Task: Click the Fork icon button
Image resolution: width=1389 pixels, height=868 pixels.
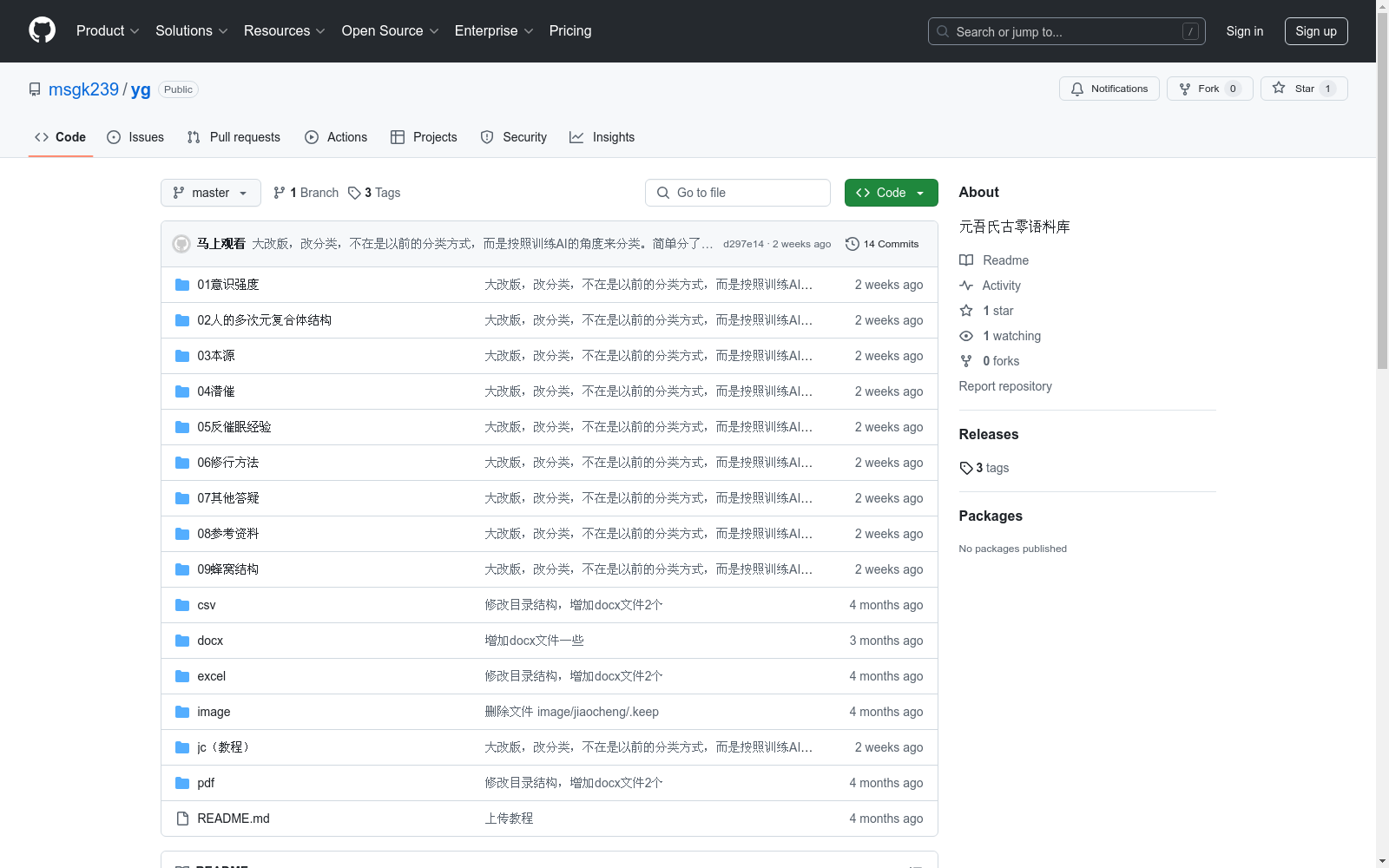Action: [x=1185, y=89]
